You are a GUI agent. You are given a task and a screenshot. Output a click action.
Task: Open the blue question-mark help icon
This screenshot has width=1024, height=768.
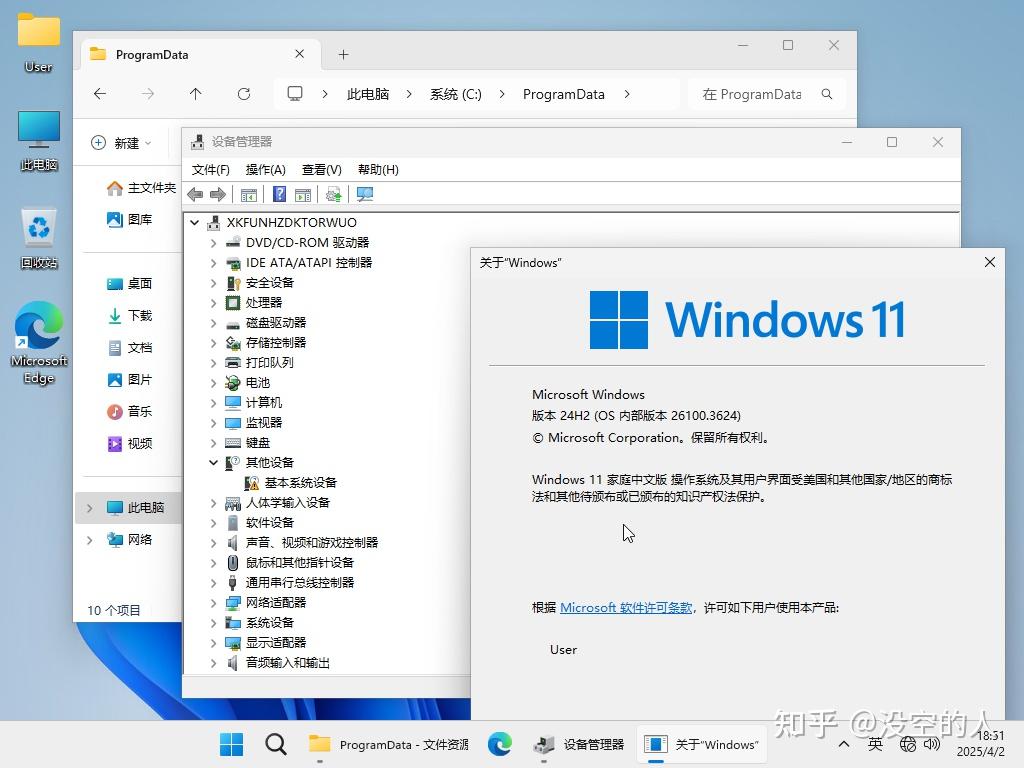point(280,194)
